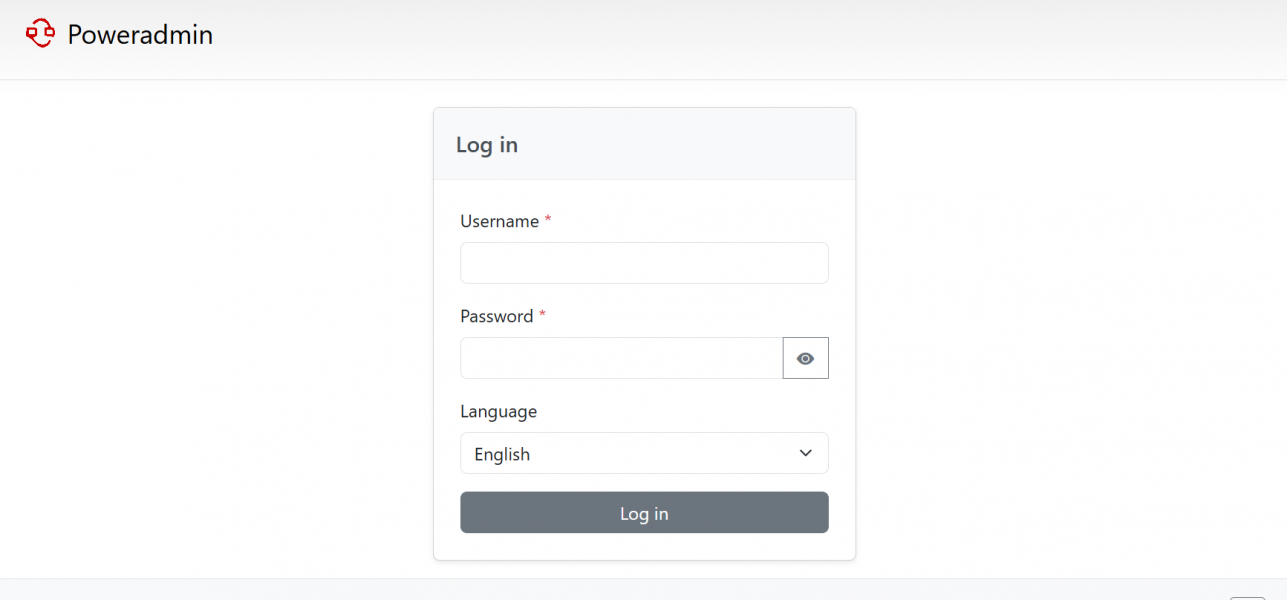Click inside the Password text box
Screen dimensions: 1287x600
click(x=621, y=358)
